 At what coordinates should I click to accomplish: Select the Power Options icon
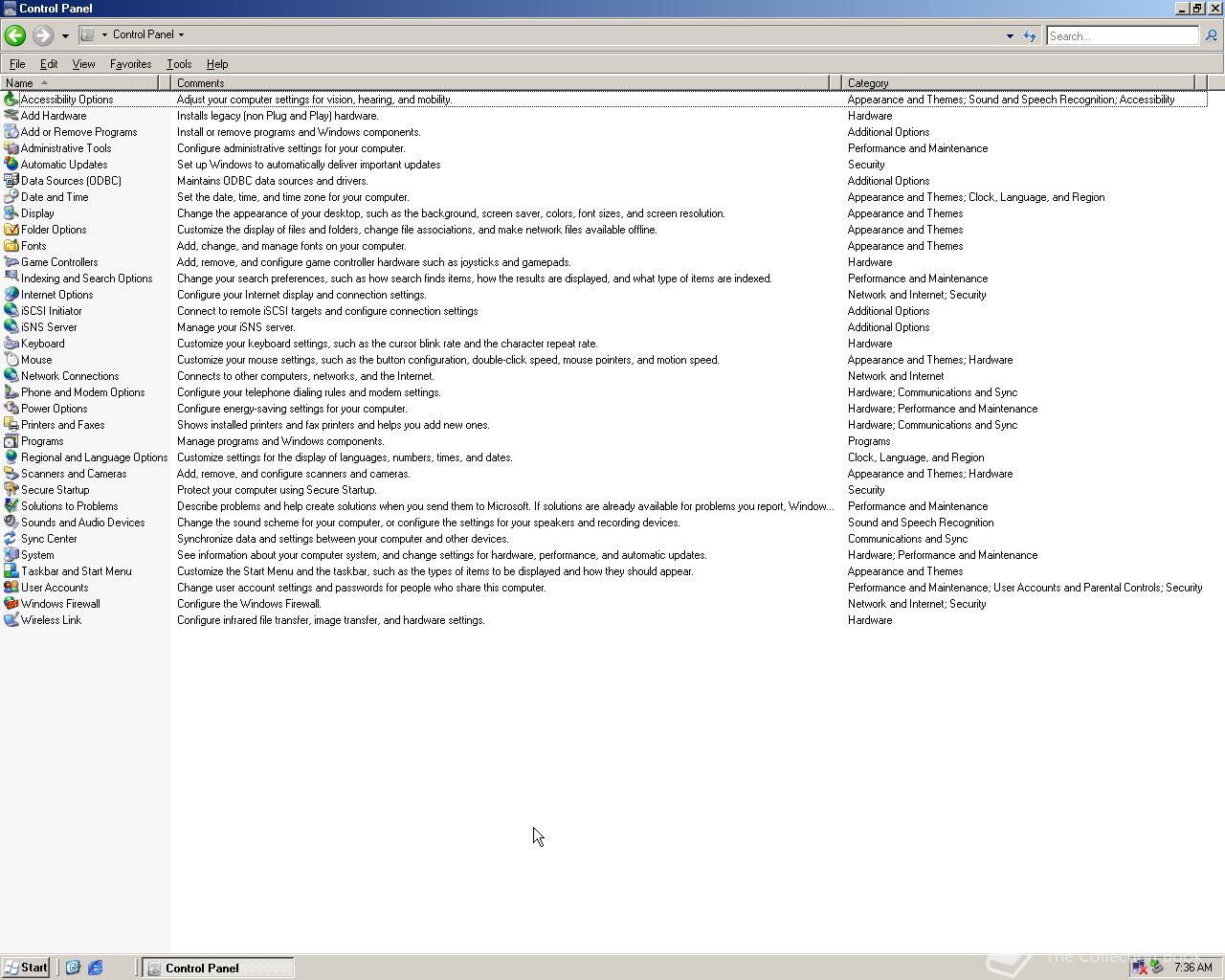pos(11,409)
